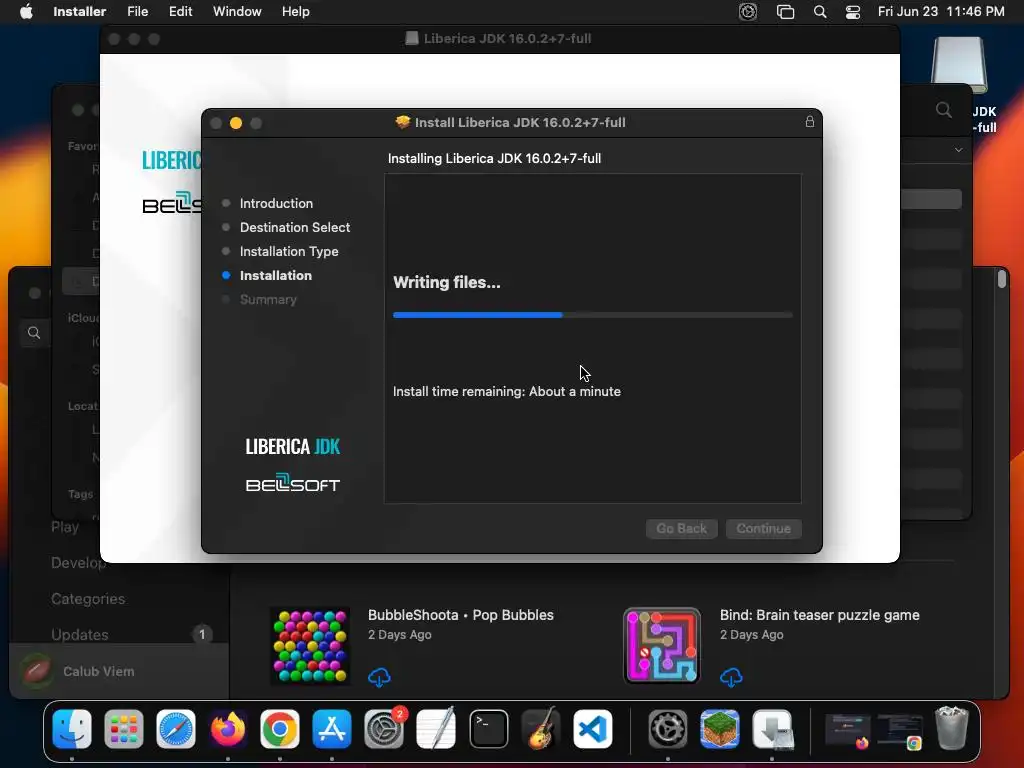Click the installation progress bar
The height and width of the screenshot is (768, 1024).
click(592, 315)
